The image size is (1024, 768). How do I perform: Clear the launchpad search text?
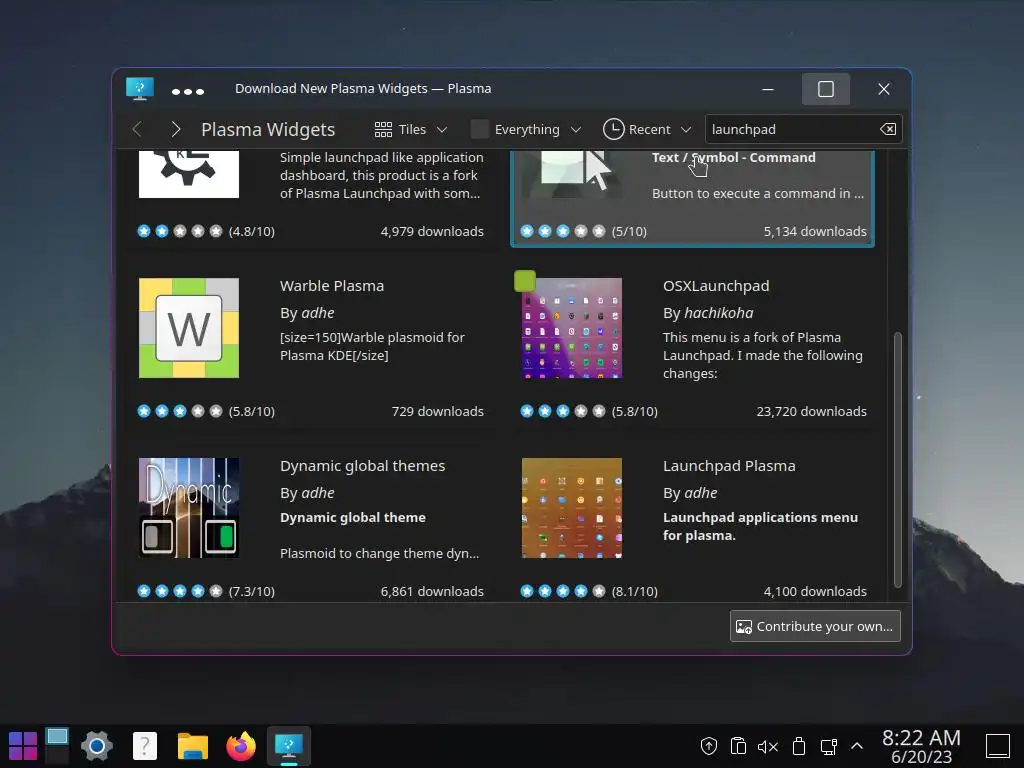point(888,129)
